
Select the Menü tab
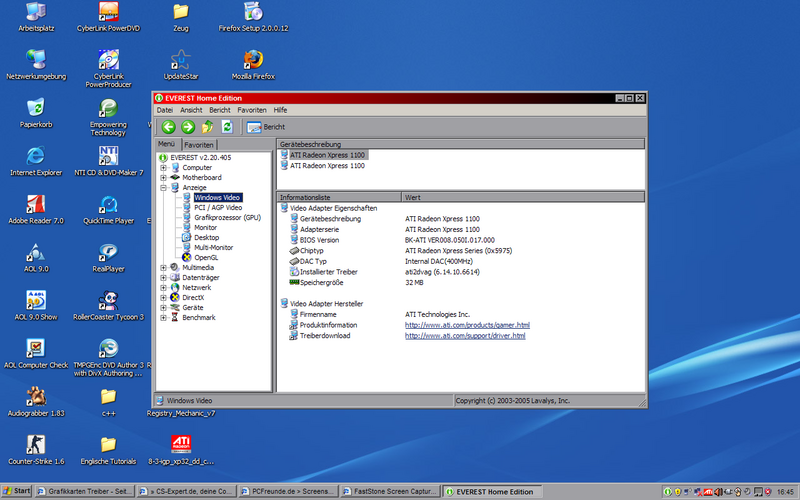[x=166, y=144]
